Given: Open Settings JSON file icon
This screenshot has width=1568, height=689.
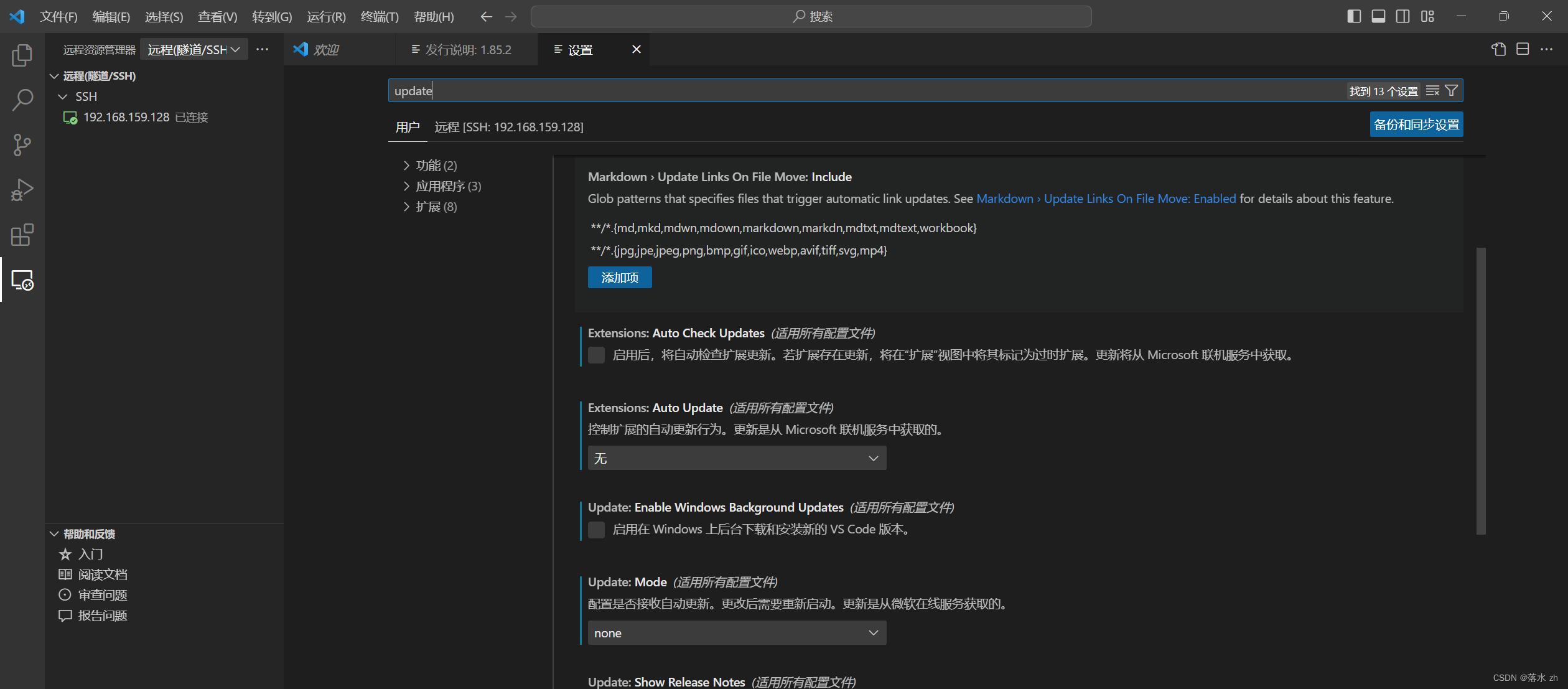Looking at the screenshot, I should click(x=1498, y=49).
